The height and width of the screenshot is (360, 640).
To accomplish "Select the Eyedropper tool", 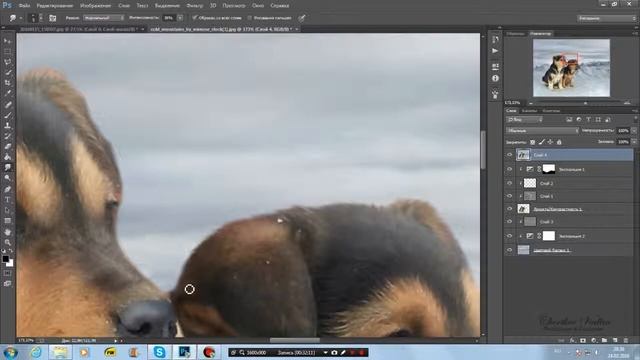I will (x=7, y=93).
